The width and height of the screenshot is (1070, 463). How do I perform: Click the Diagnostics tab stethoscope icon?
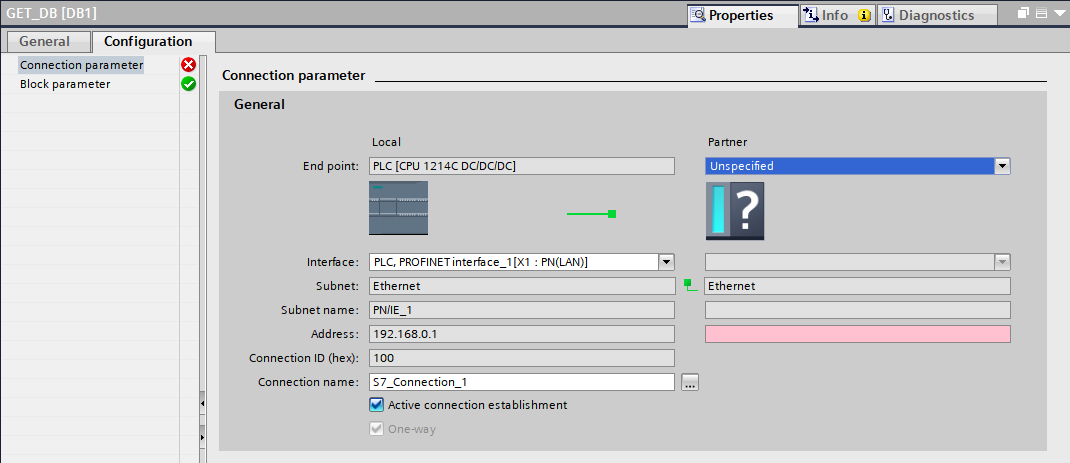point(888,15)
